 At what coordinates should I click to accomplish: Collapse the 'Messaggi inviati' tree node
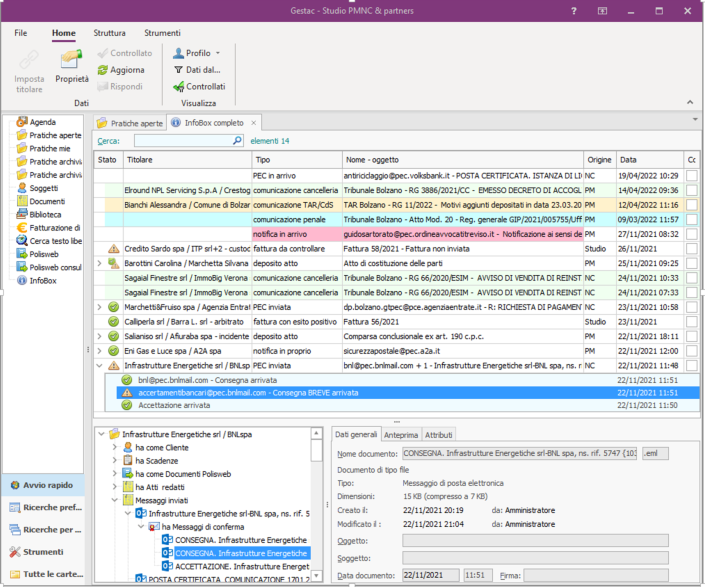pos(114,500)
